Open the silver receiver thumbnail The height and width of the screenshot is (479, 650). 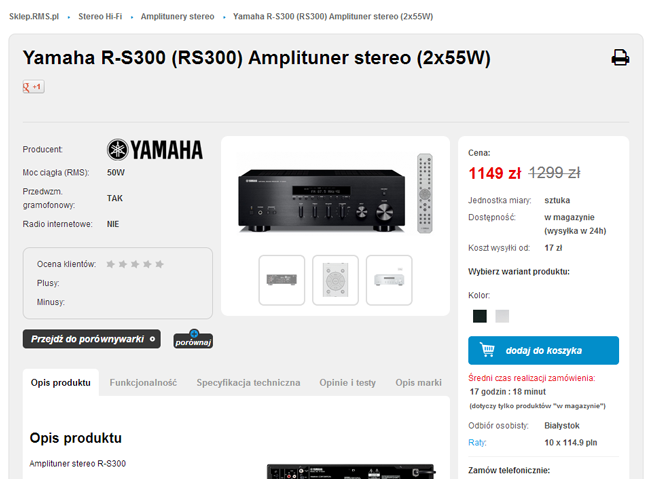(389, 280)
